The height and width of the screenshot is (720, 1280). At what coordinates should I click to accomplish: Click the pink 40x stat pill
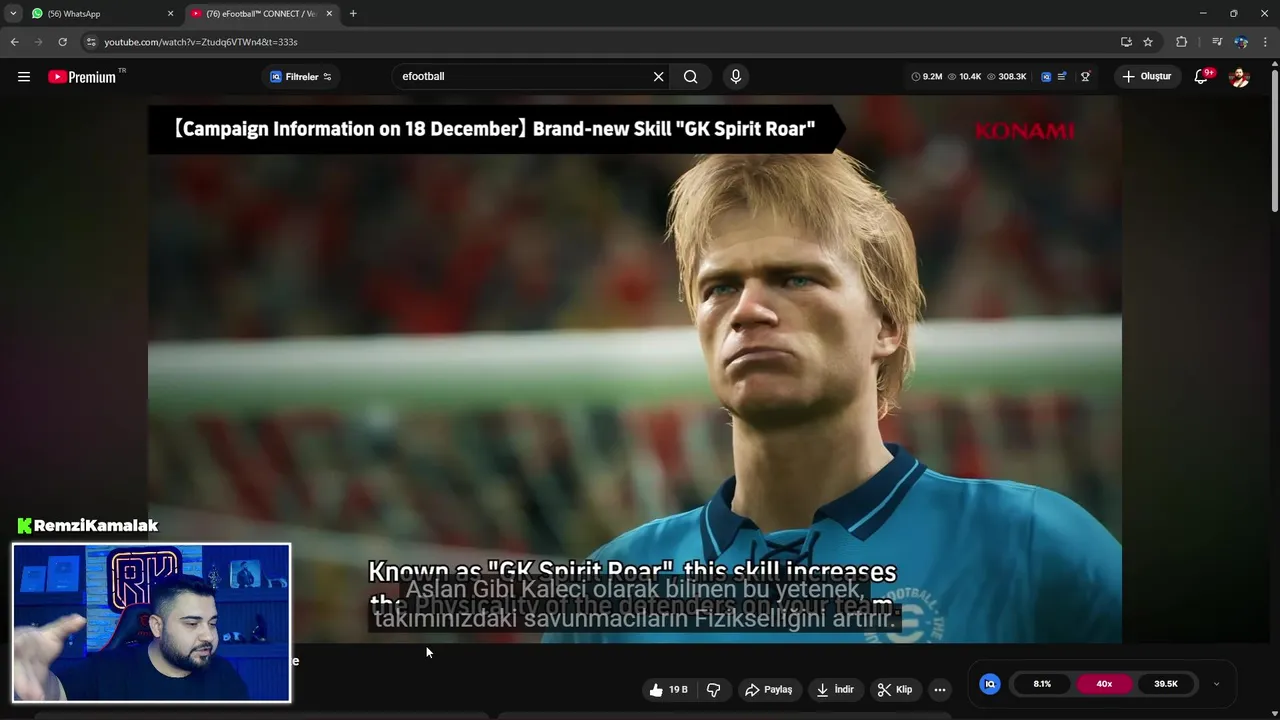[x=1104, y=684]
